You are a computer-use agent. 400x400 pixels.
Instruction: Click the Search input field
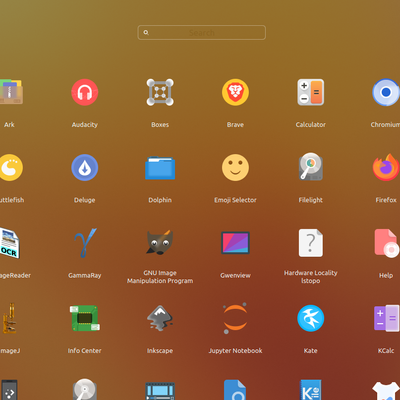click(x=202, y=33)
